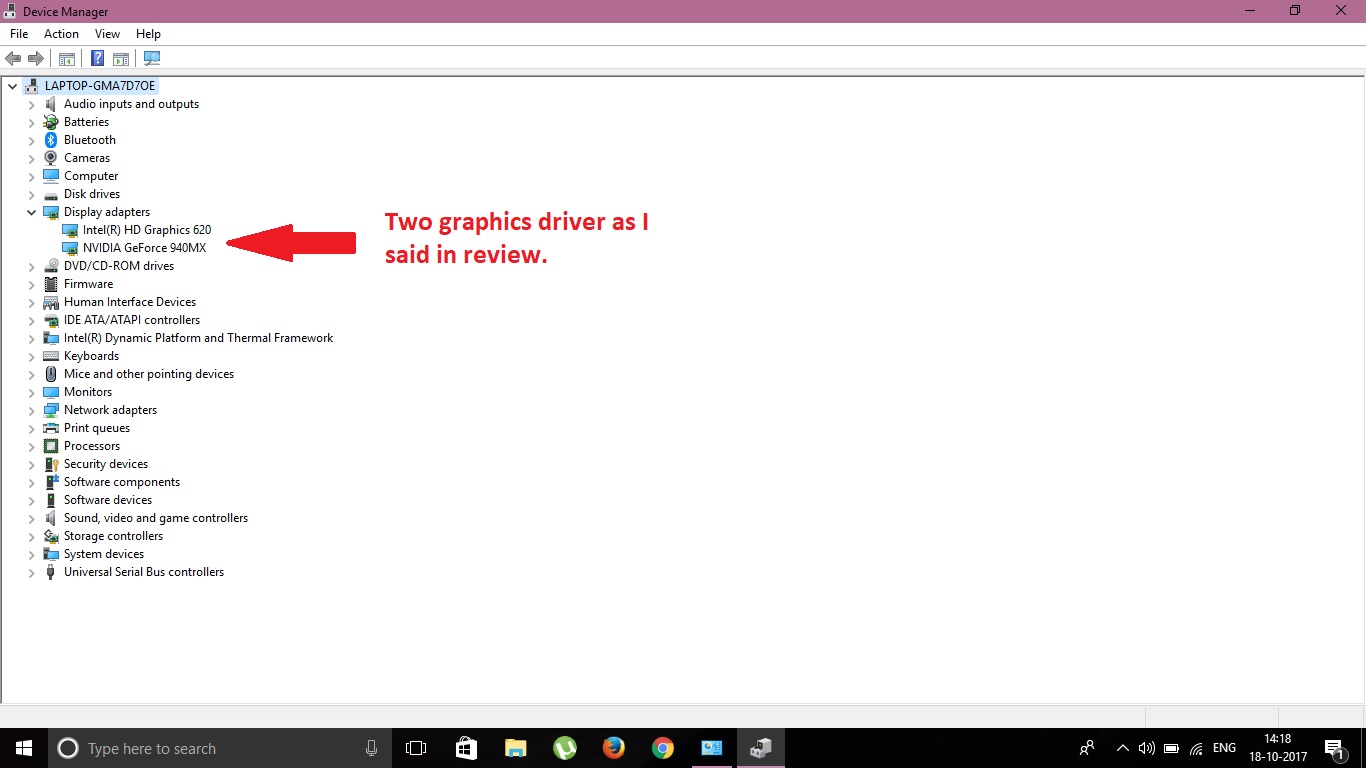Image resolution: width=1366 pixels, height=768 pixels.
Task: Click the battery status tray icon
Action: [x=1171, y=748]
